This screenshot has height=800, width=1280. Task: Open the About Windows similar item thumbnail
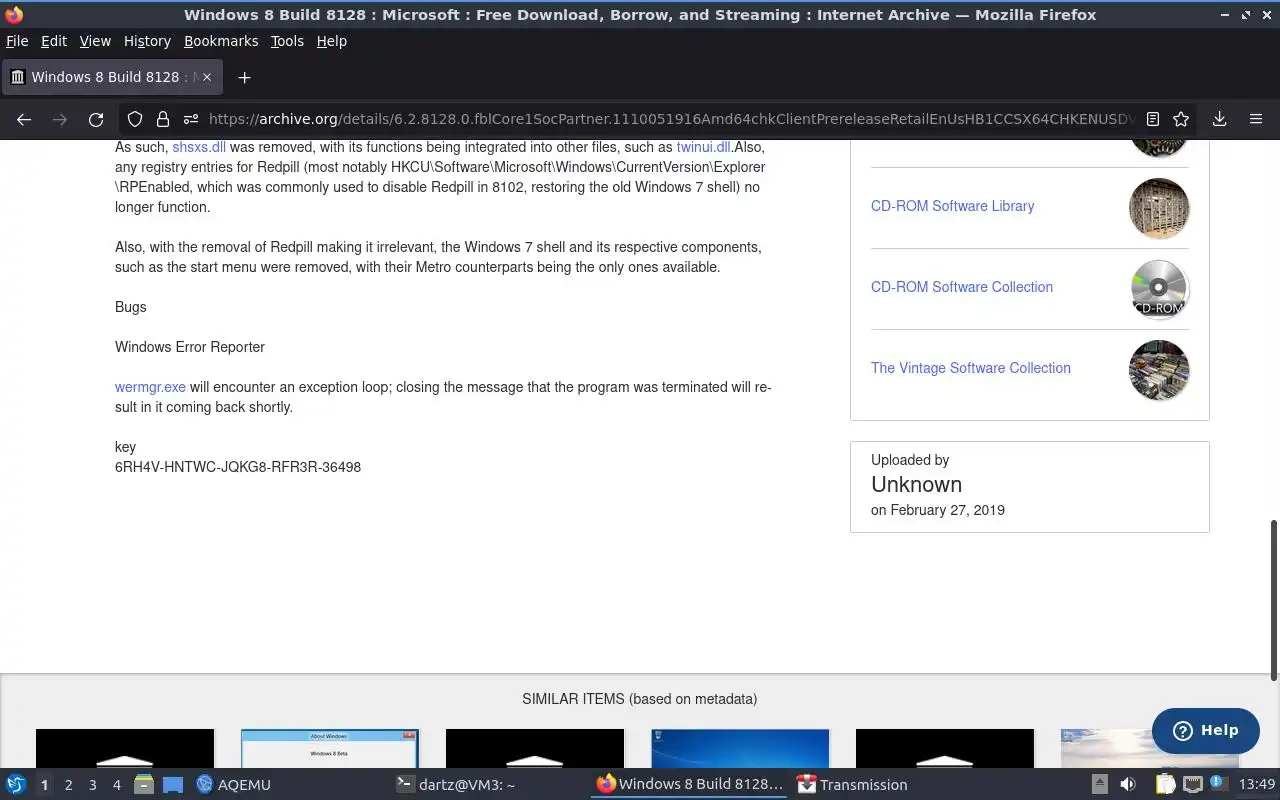pos(330,749)
